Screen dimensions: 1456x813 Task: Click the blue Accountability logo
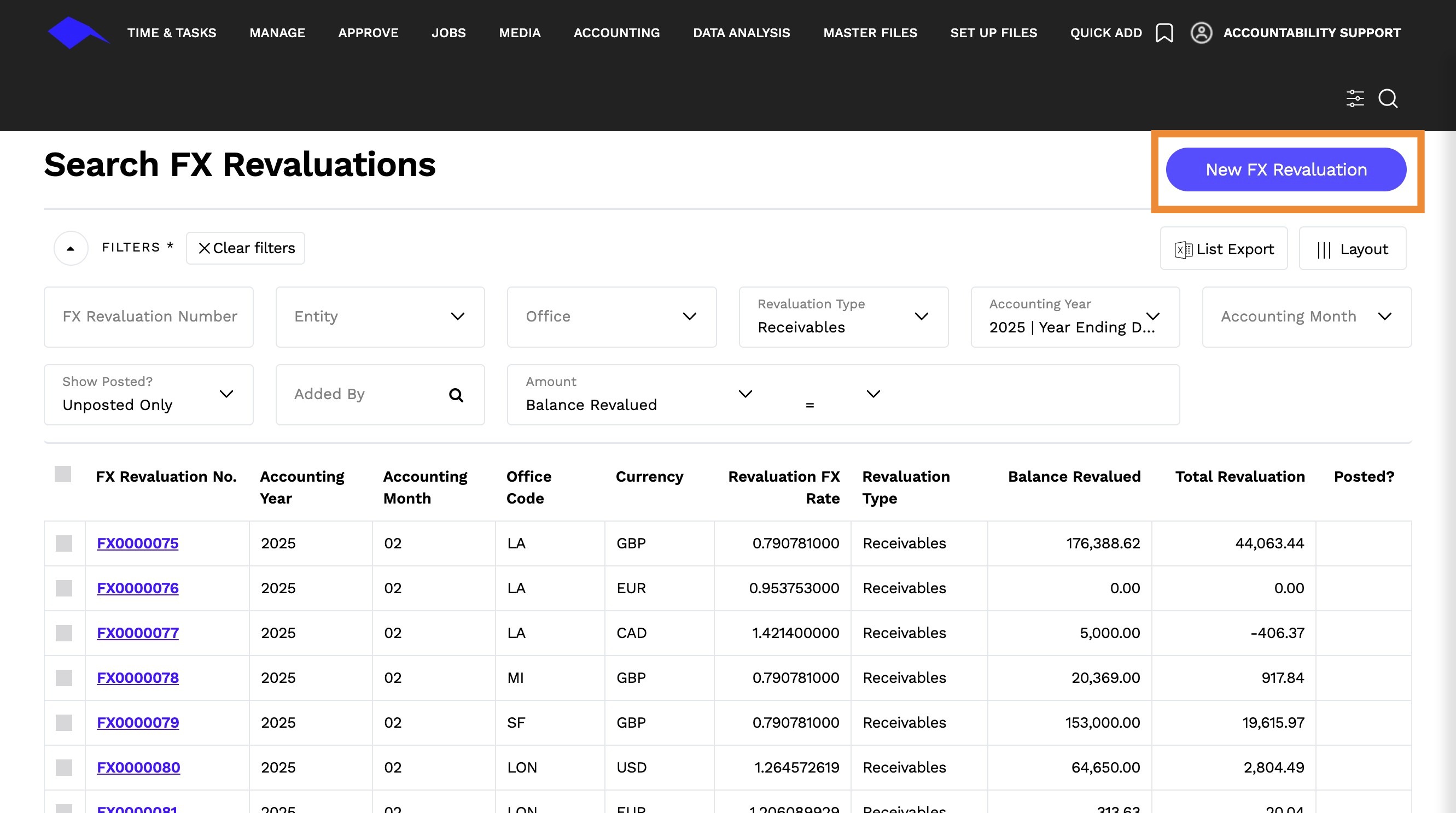(x=78, y=33)
